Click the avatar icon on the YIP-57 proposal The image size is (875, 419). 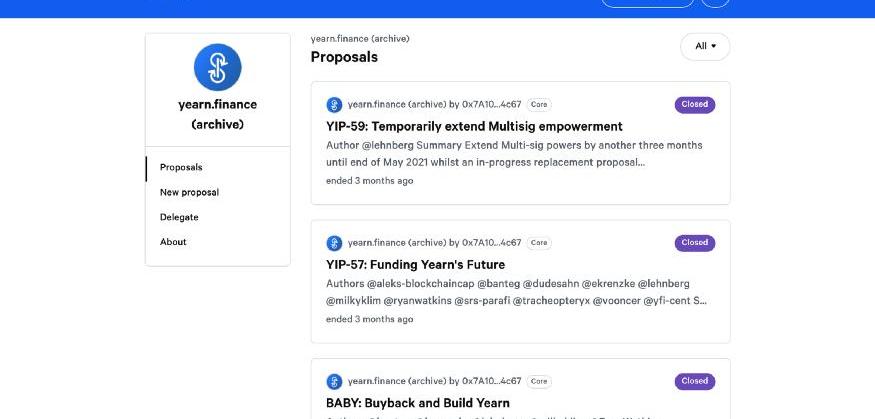point(334,243)
